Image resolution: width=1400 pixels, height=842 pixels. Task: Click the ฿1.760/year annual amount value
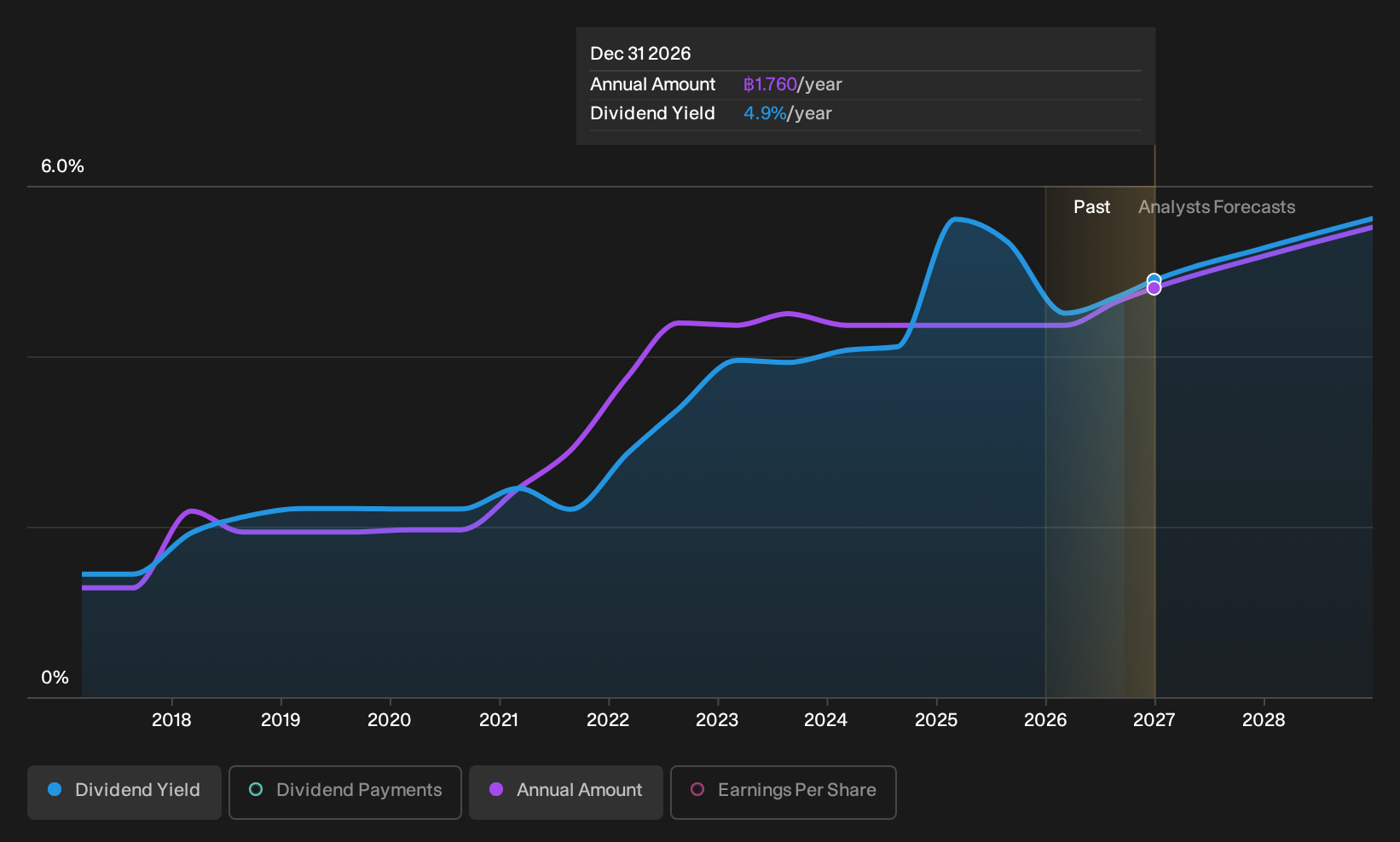coord(793,84)
